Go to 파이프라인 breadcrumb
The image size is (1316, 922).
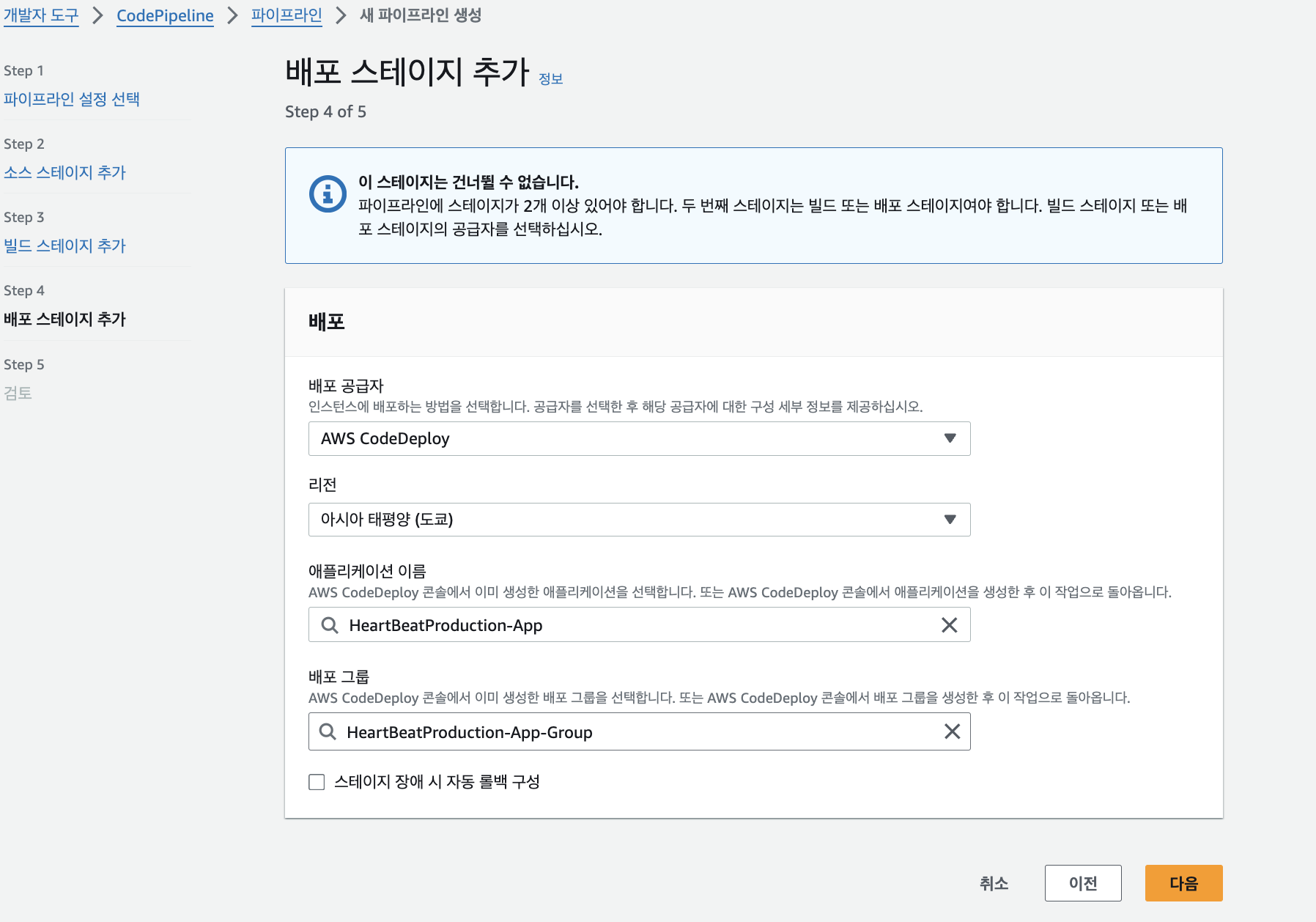(287, 15)
